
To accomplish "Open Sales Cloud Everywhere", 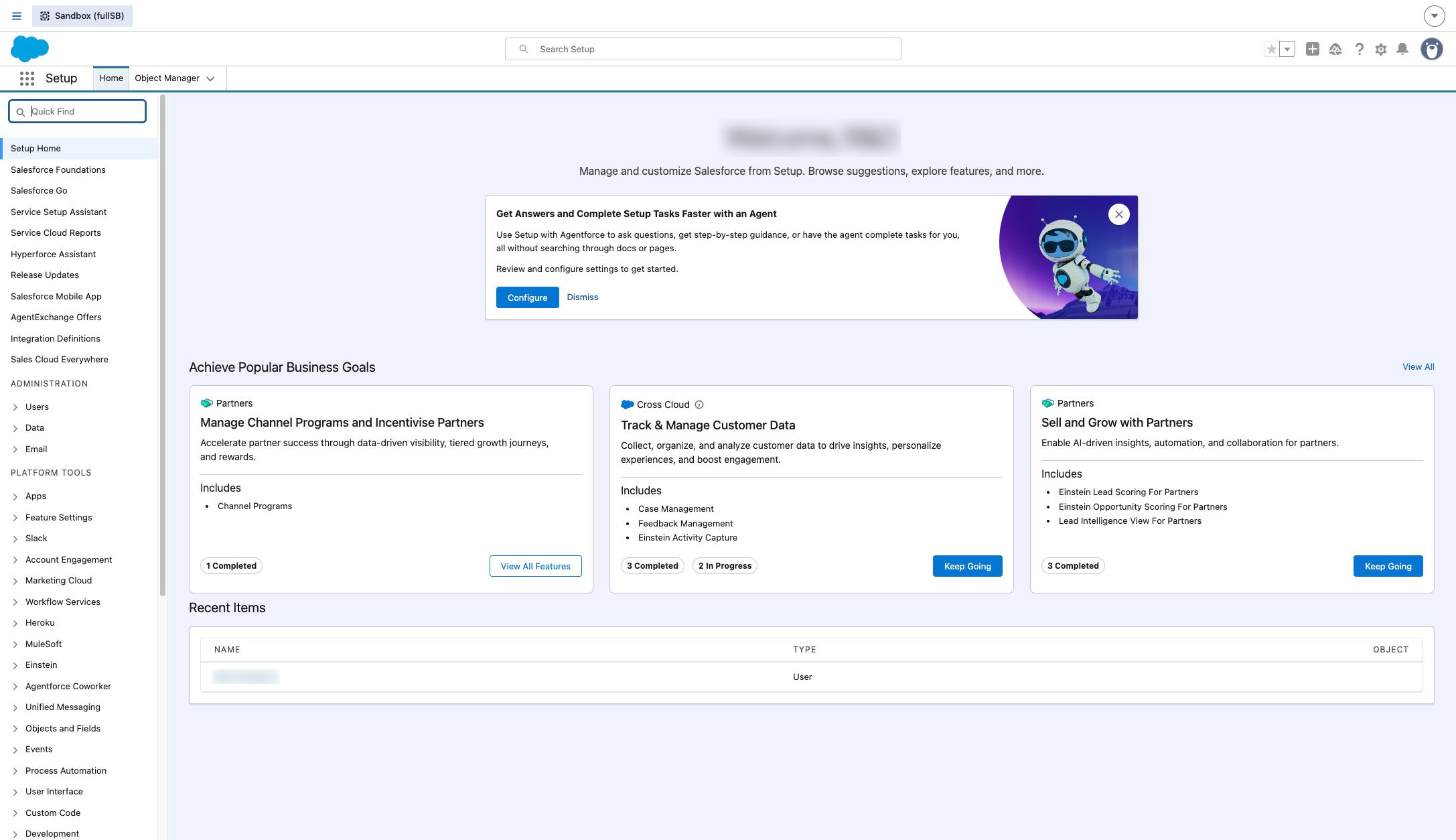I will (59, 360).
